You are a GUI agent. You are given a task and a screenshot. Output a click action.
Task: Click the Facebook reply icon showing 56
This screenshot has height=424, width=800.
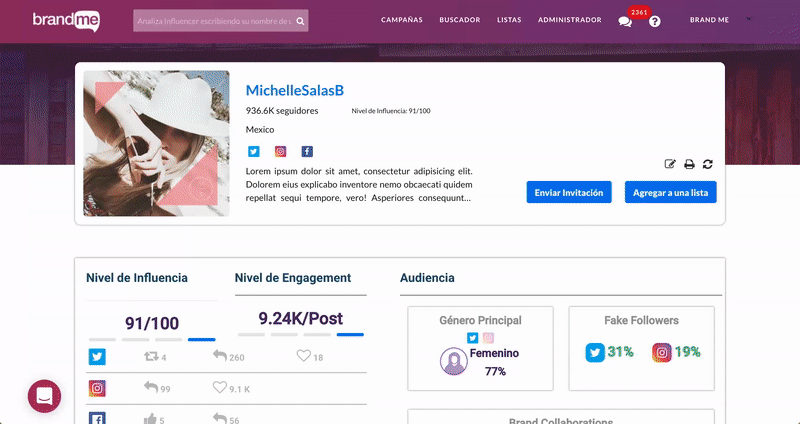click(220, 419)
